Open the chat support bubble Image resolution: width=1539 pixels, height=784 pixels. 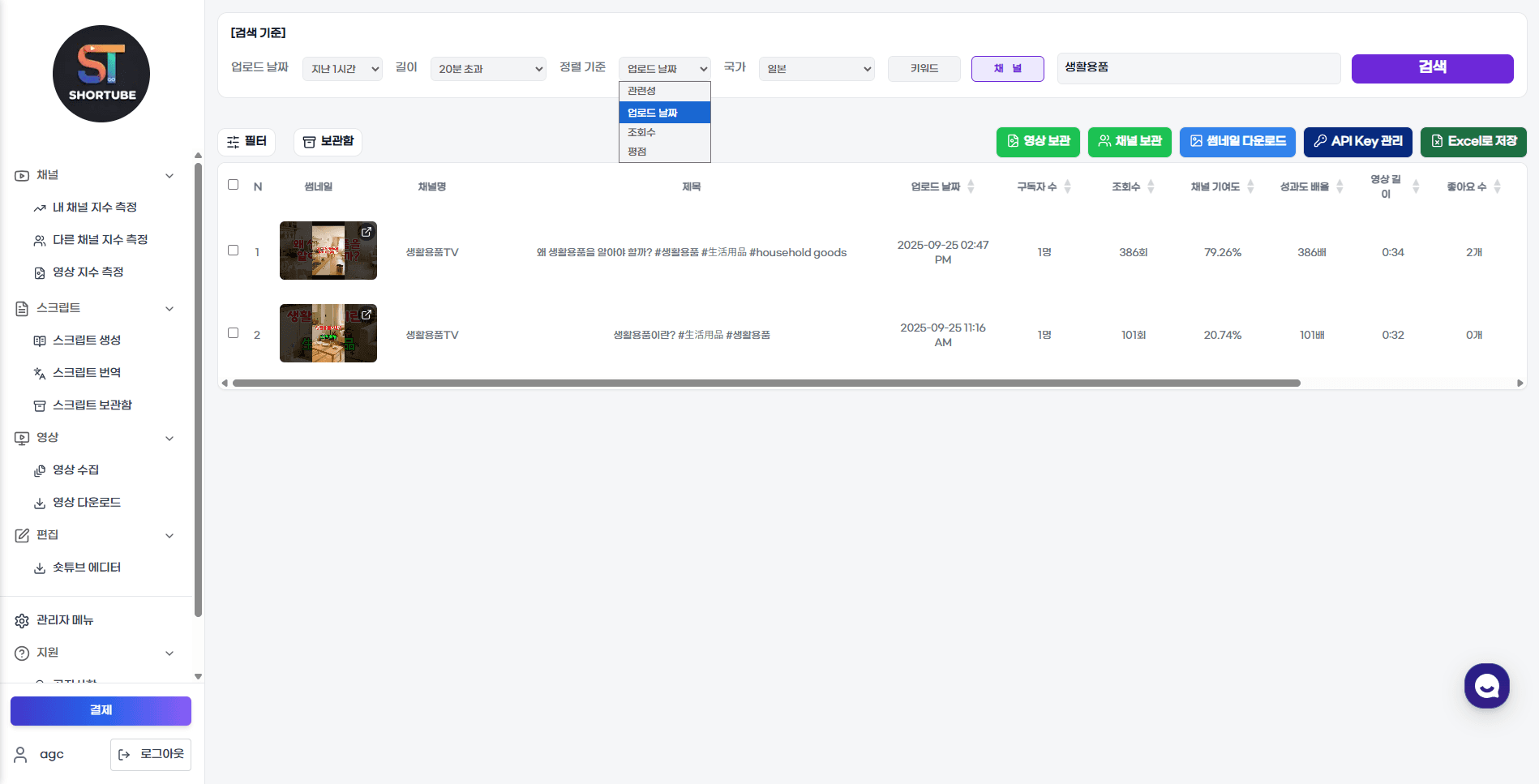(1486, 686)
